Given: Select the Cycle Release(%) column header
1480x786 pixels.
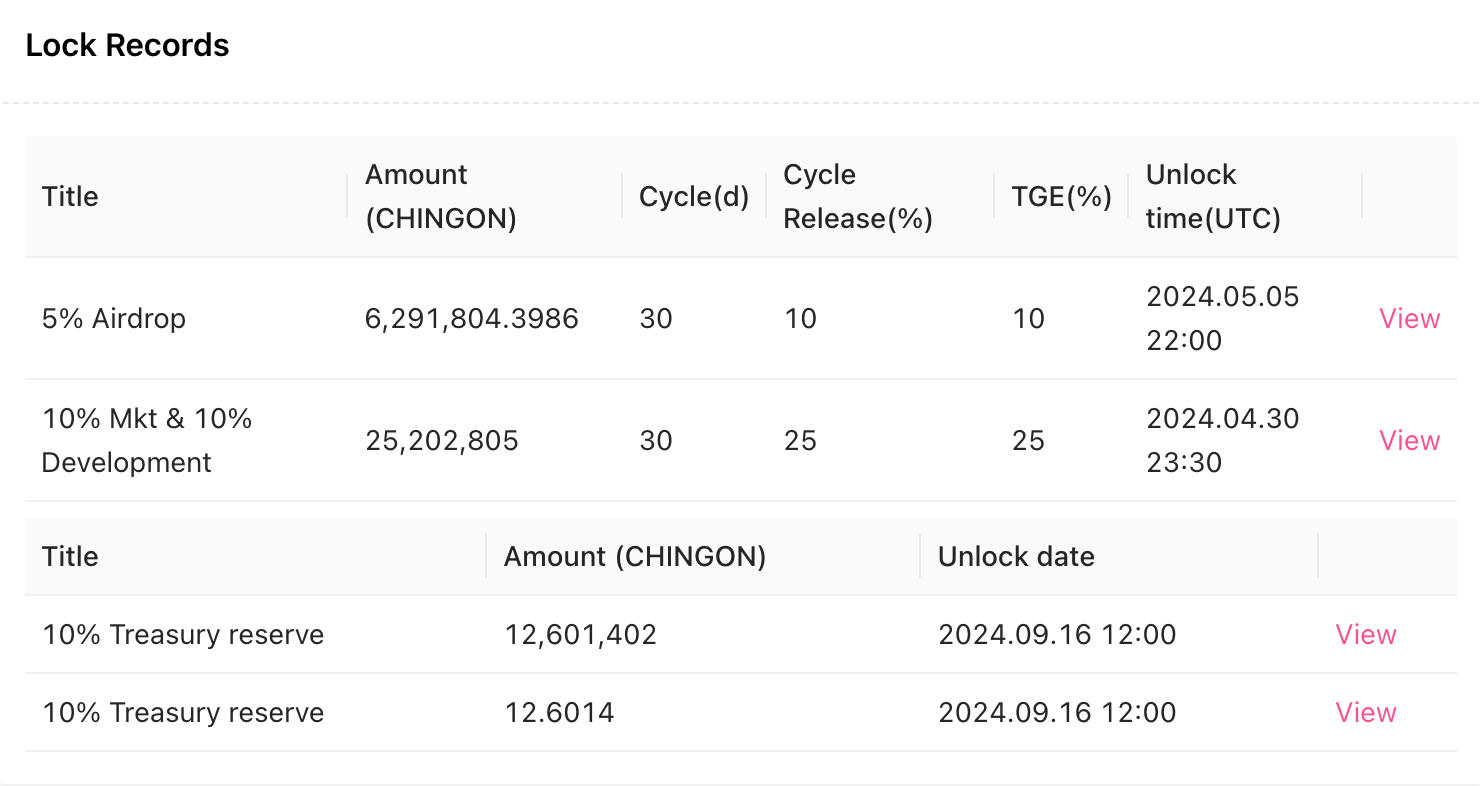Looking at the screenshot, I should [x=857, y=196].
